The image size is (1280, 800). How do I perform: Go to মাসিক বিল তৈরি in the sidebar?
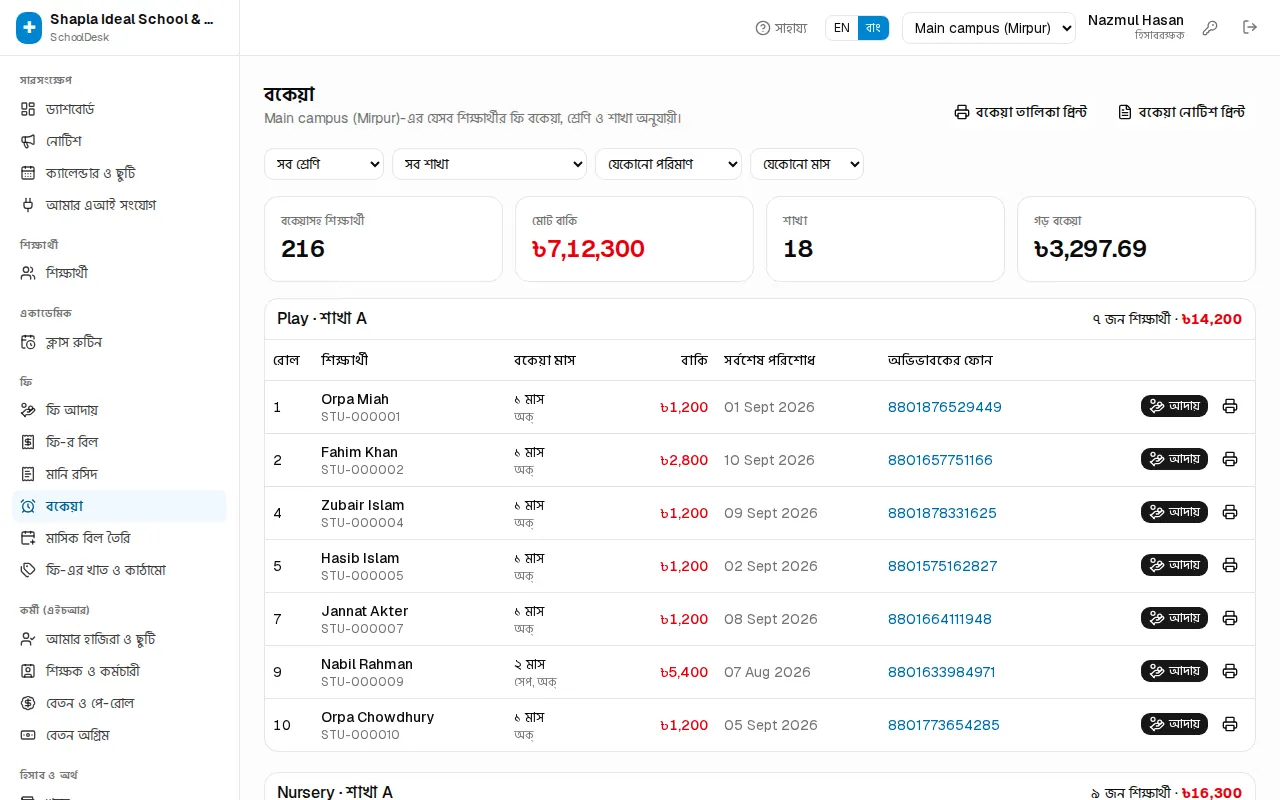pos(119,538)
